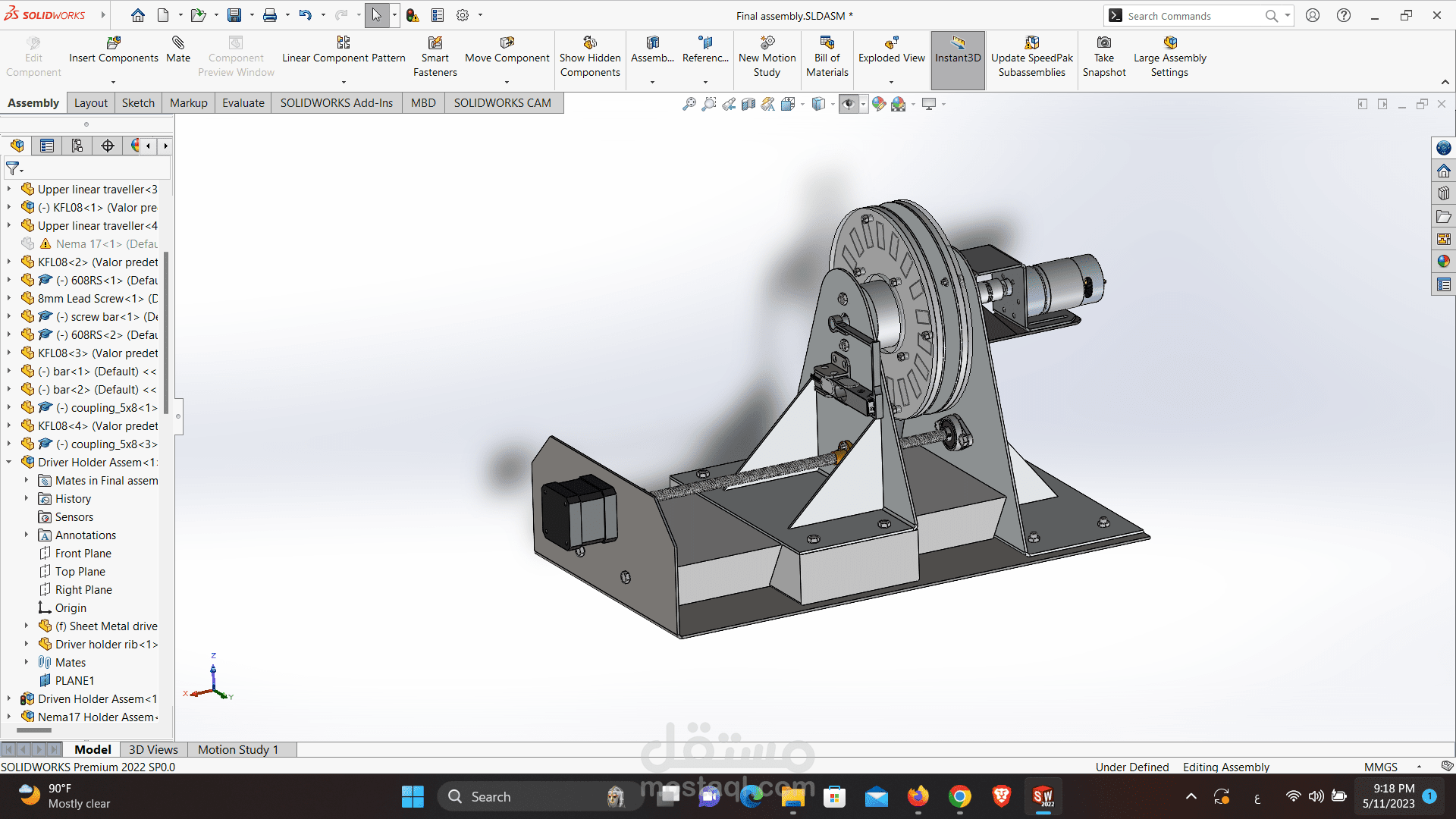Open the Motion Study 1 tab
The image size is (1456, 819).
pyautogui.click(x=238, y=749)
